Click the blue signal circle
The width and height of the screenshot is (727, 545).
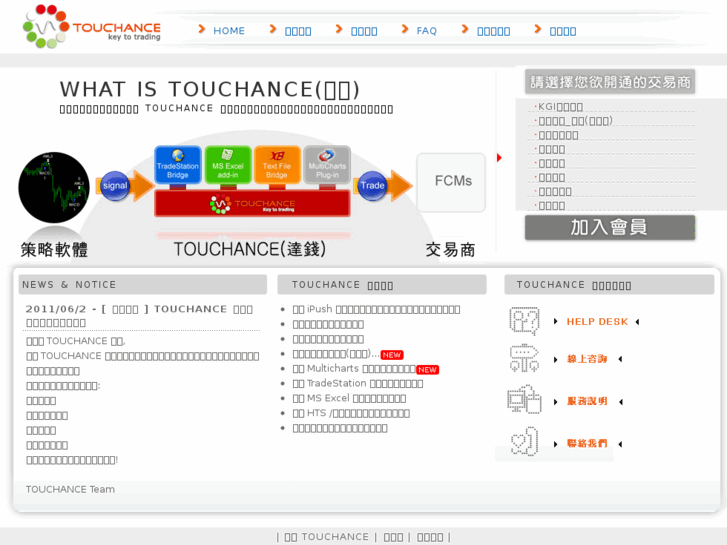coord(115,186)
